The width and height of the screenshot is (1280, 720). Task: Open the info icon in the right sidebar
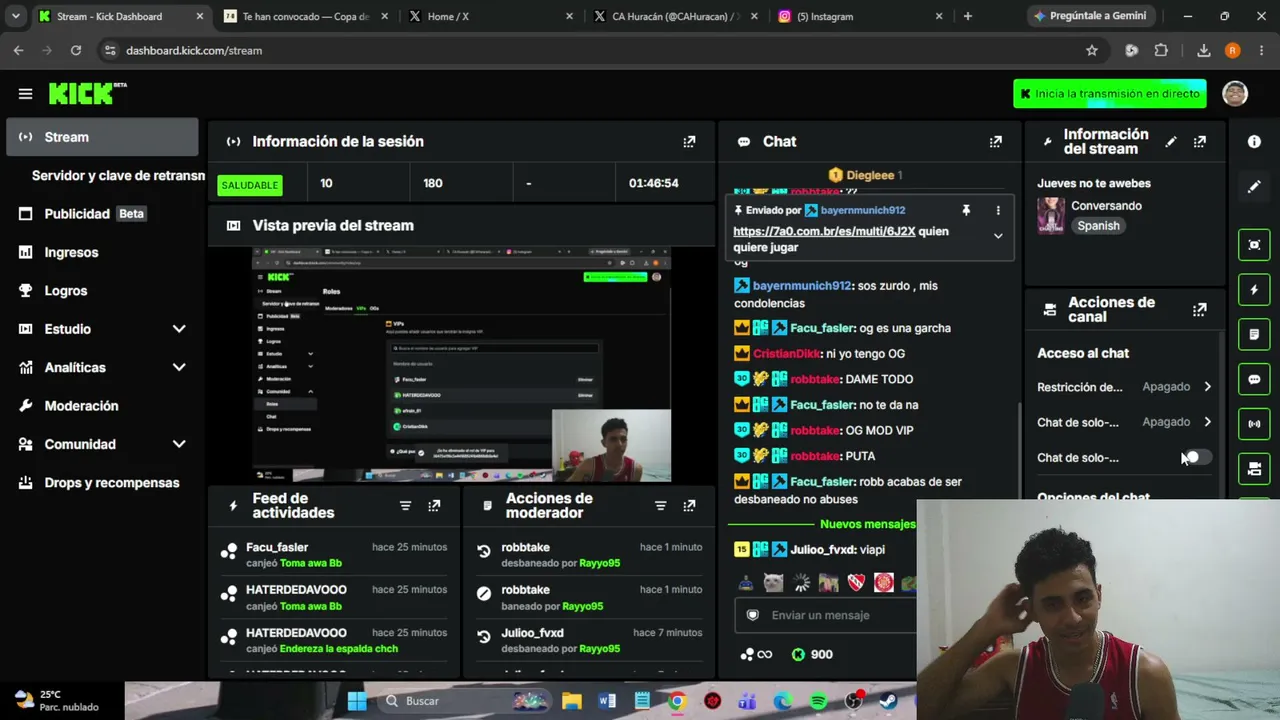point(1254,142)
